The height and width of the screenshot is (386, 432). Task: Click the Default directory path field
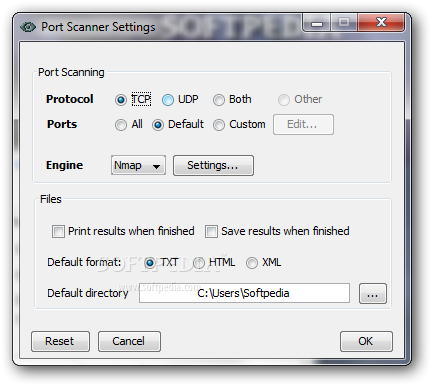coord(244,293)
